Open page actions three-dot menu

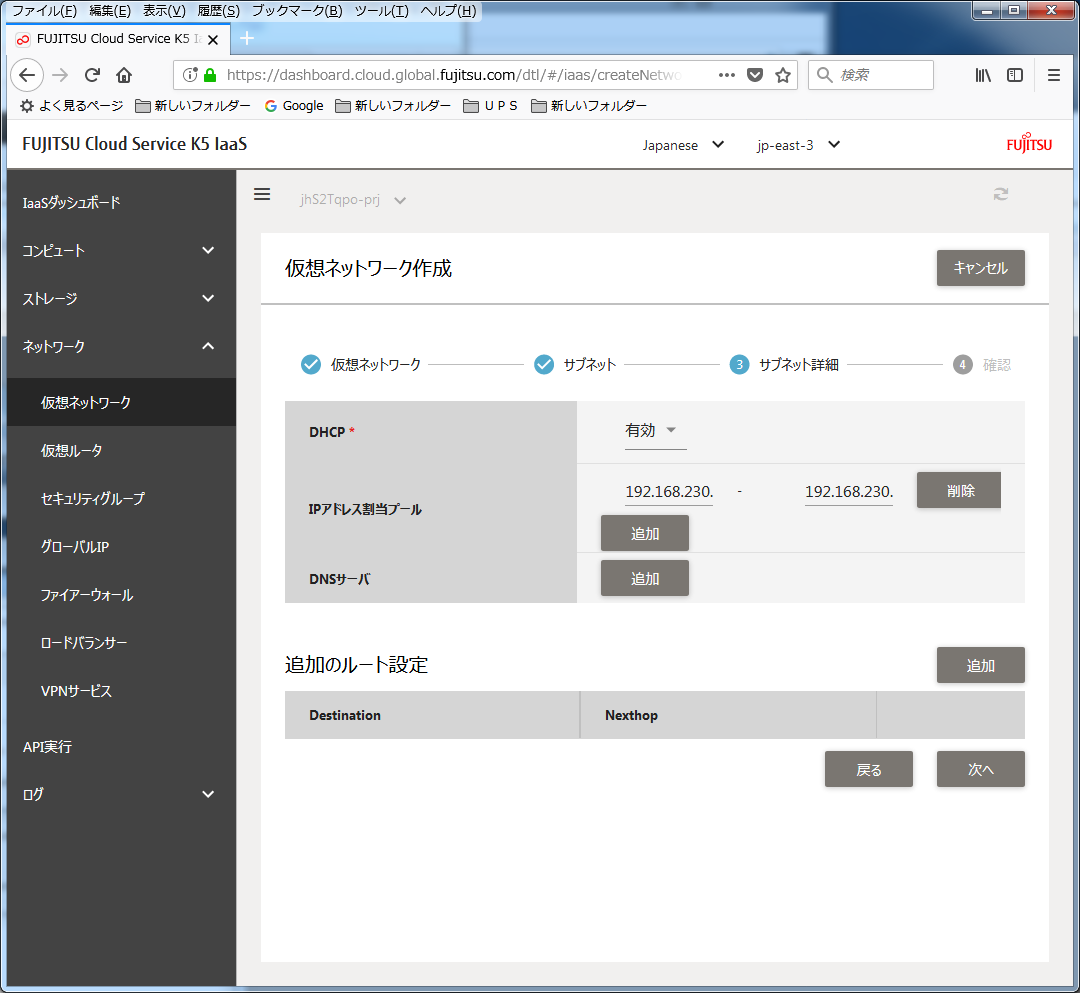tap(727, 74)
